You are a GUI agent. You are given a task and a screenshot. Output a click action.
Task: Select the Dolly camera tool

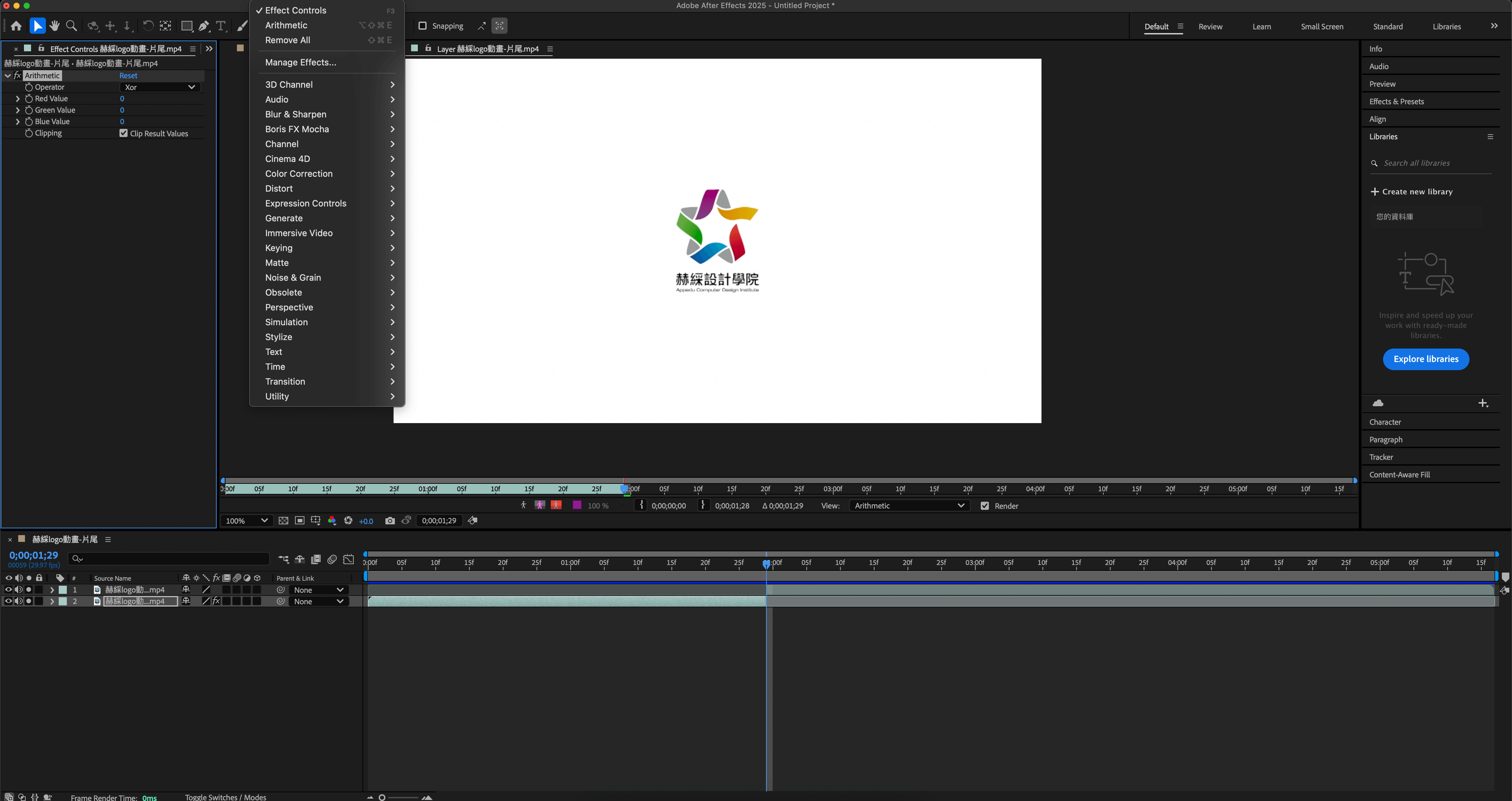(127, 26)
